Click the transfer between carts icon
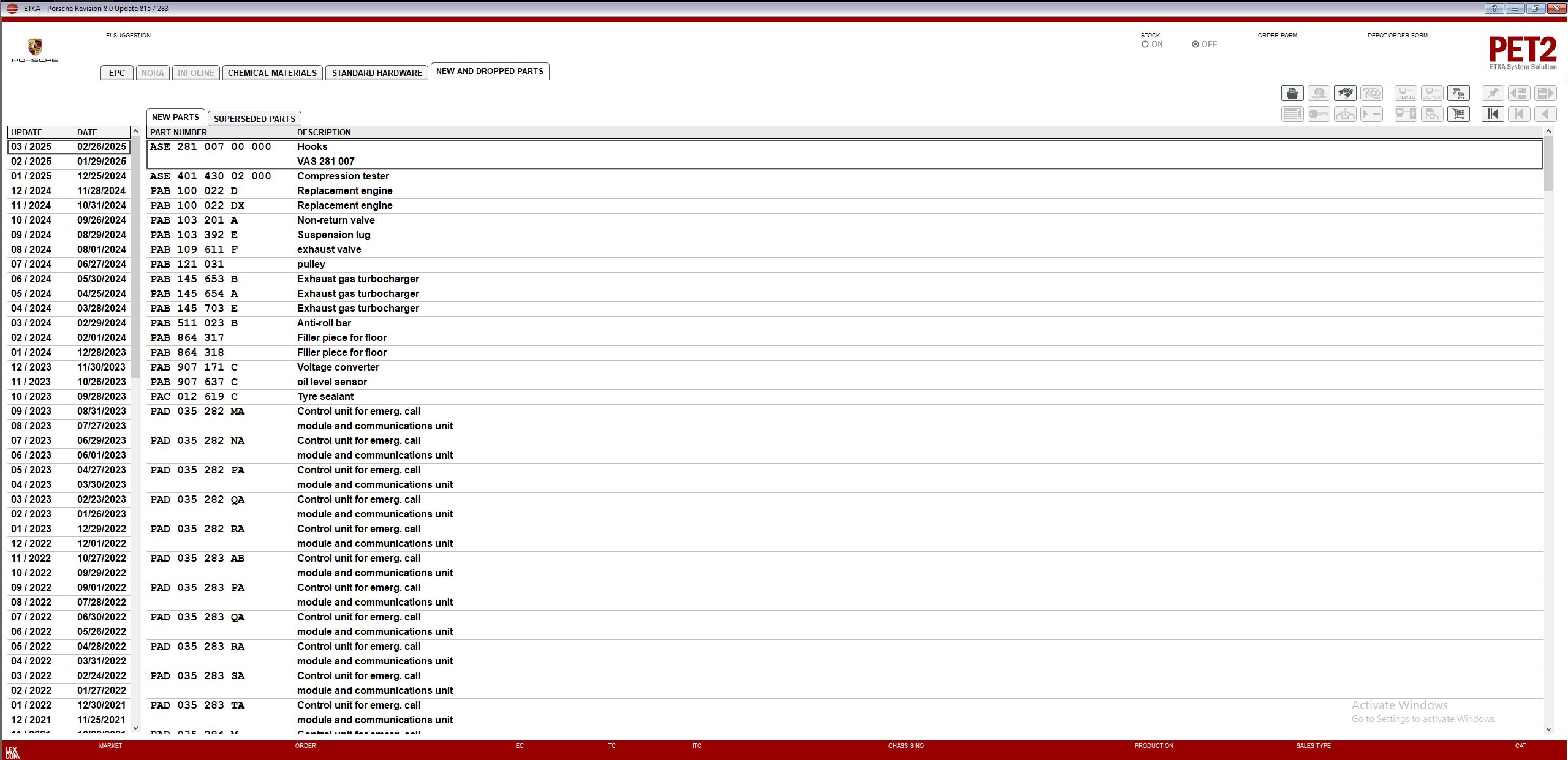 click(x=1459, y=92)
